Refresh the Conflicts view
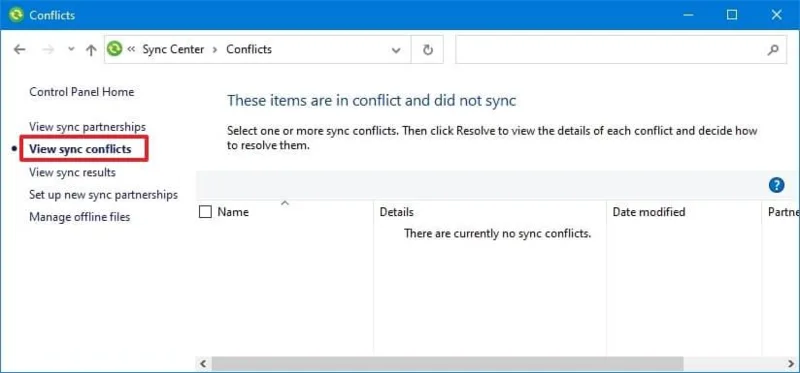Image resolution: width=800 pixels, height=373 pixels. [x=428, y=49]
